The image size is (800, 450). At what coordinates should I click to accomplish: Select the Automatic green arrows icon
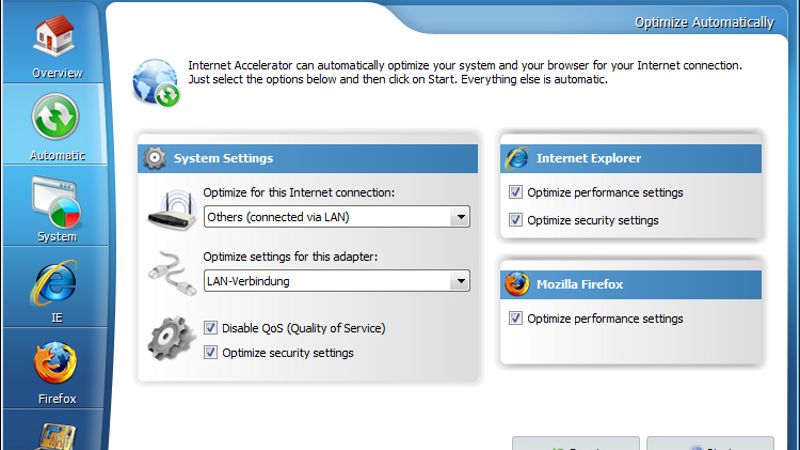click(55, 117)
